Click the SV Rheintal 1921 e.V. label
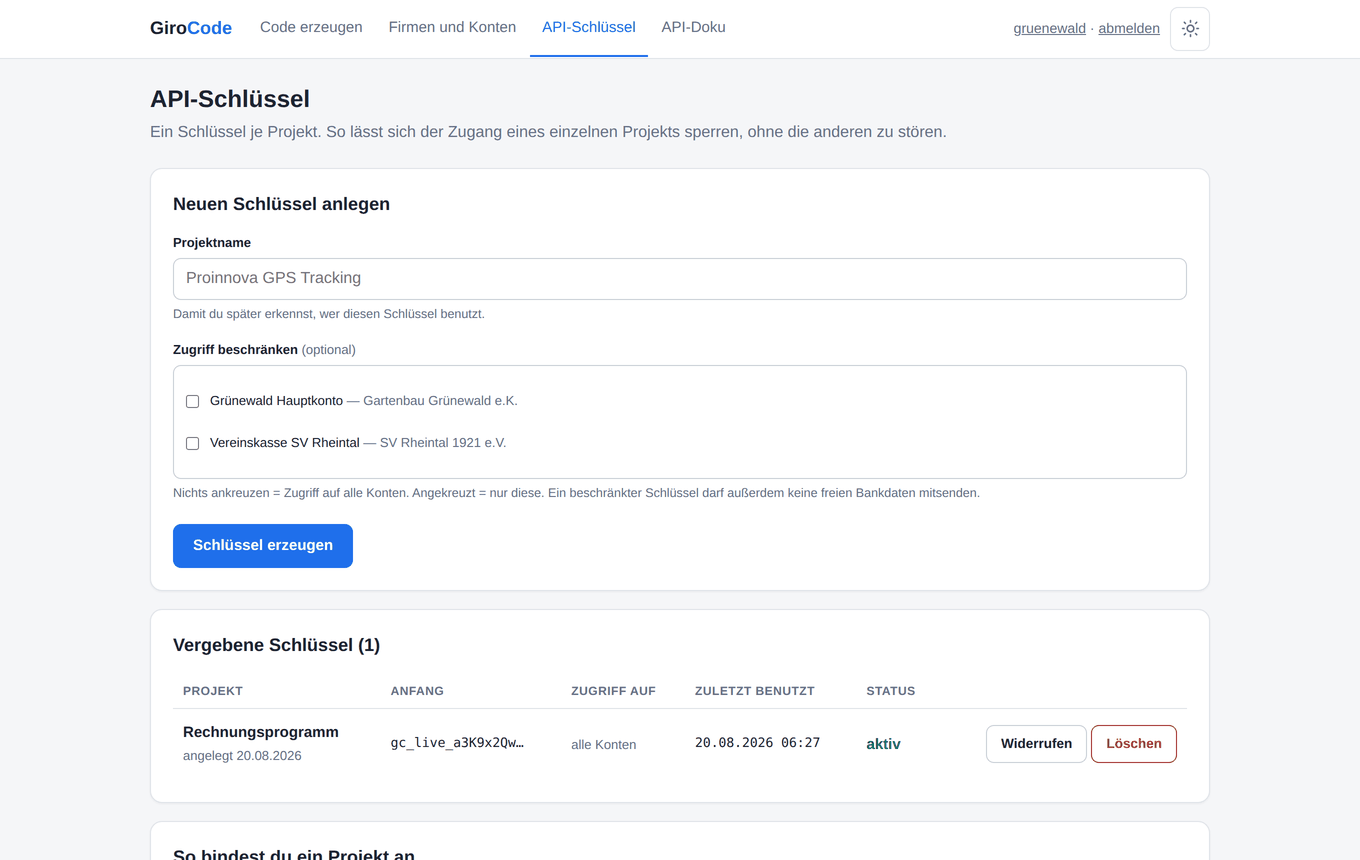The width and height of the screenshot is (1360, 860). coord(443,443)
